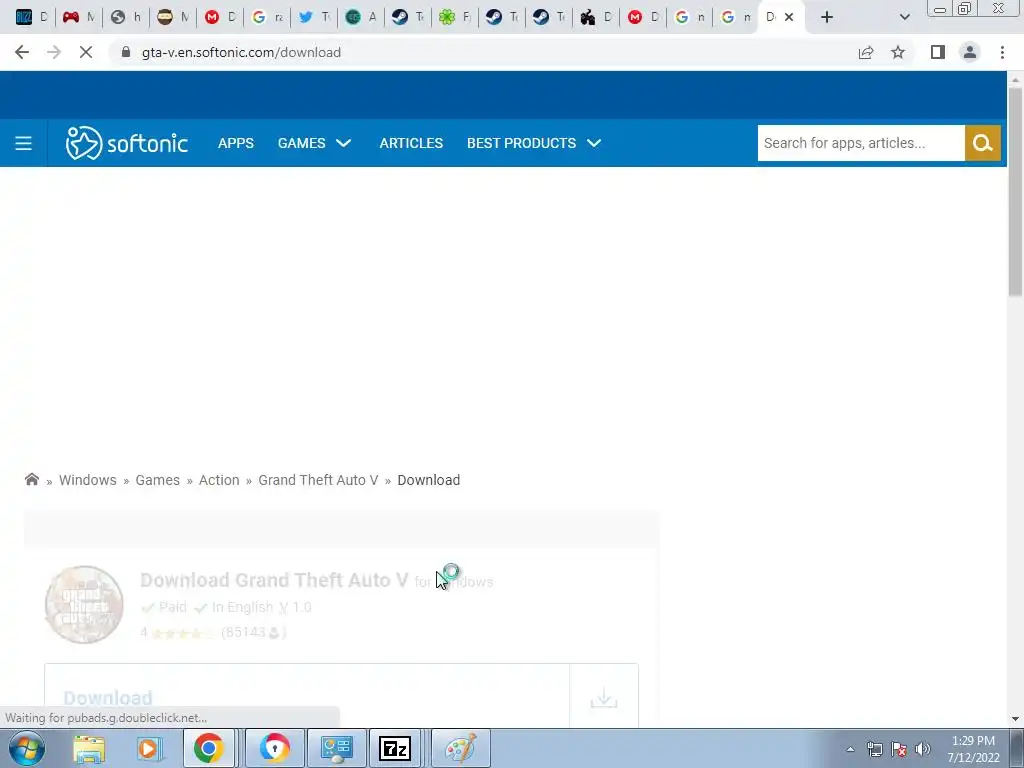
Task: Click the Download link in the download box
Action: [108, 697]
